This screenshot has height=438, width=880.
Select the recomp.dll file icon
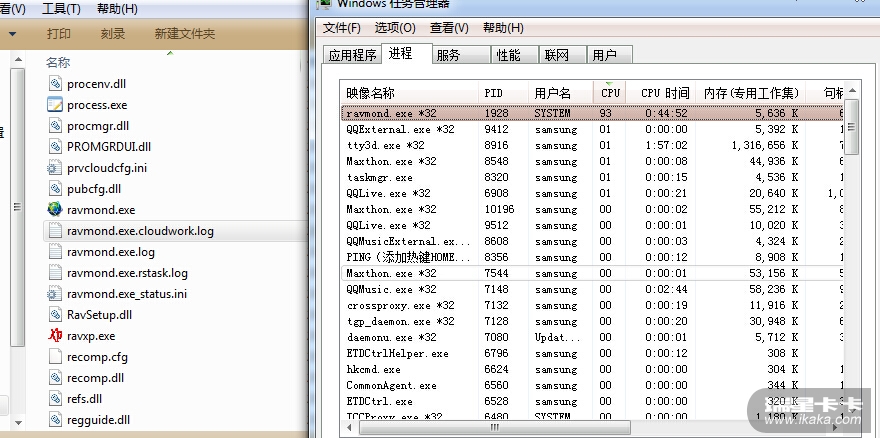[x=55, y=378]
